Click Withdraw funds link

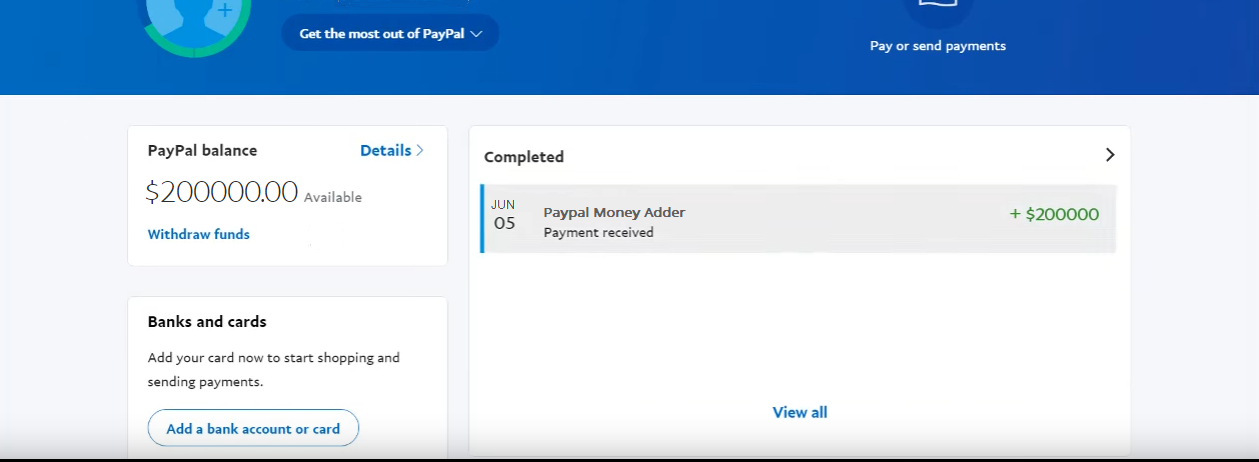pyautogui.click(x=199, y=234)
